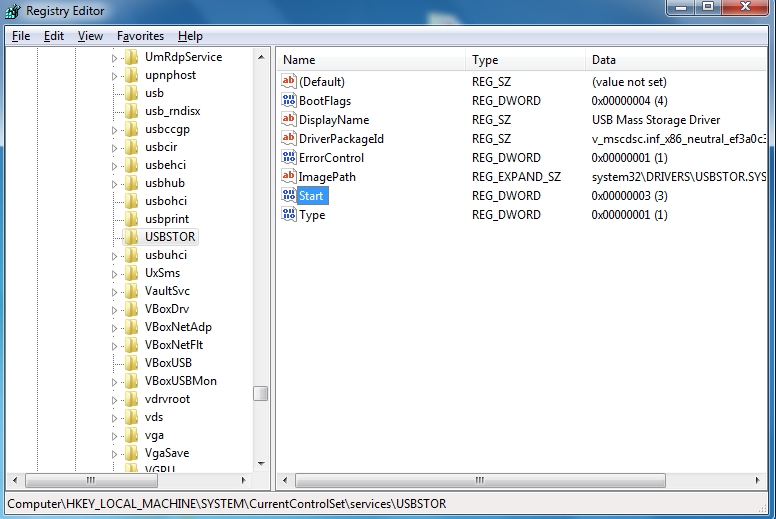Click the tree pane vertical scroll thumb

260,393
